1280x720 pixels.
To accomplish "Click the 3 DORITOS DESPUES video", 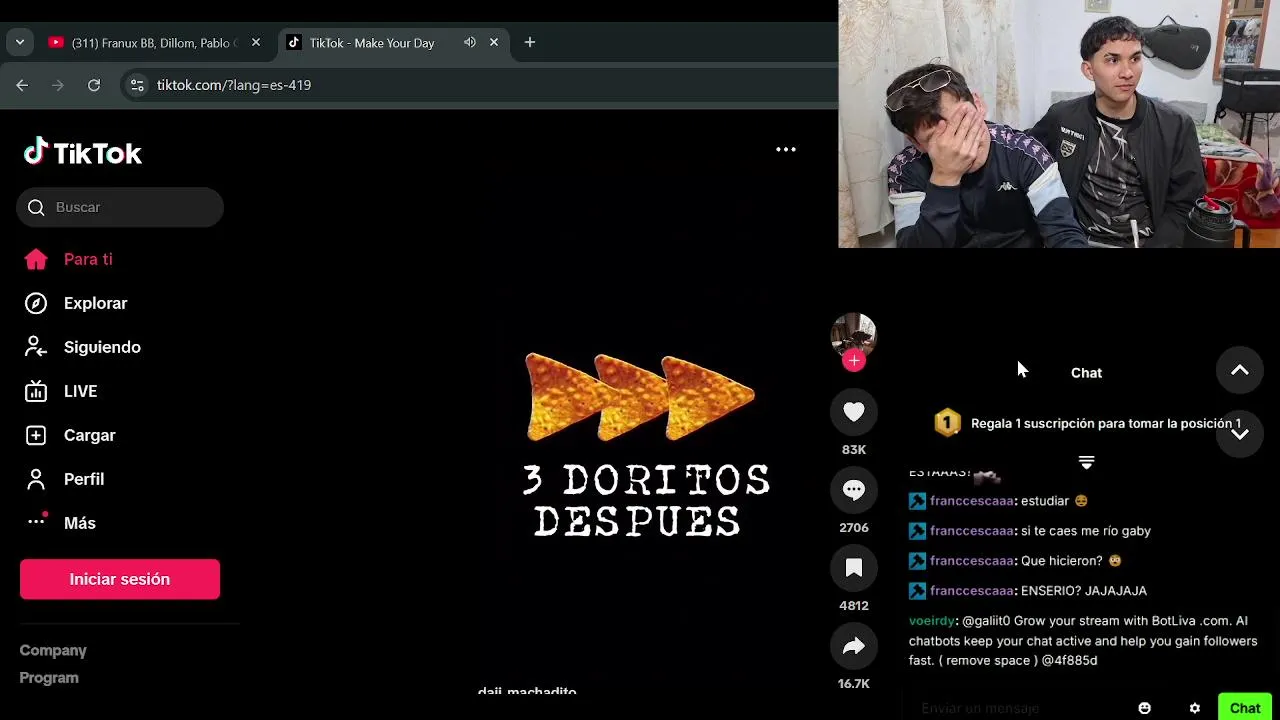I will [x=645, y=445].
